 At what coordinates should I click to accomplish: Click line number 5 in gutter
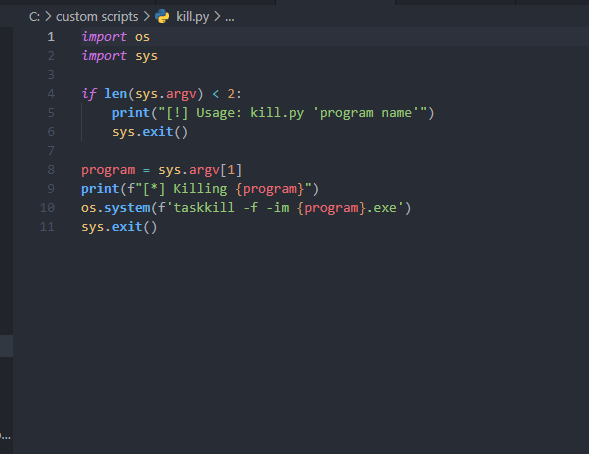coord(51,113)
